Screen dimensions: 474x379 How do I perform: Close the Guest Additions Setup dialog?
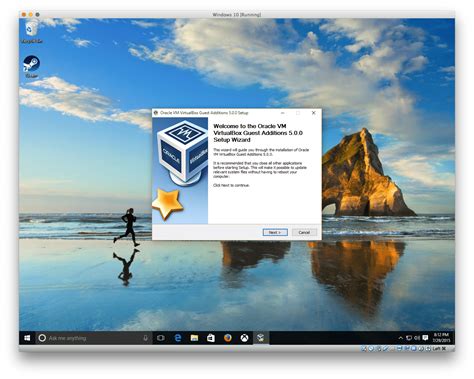(x=314, y=113)
